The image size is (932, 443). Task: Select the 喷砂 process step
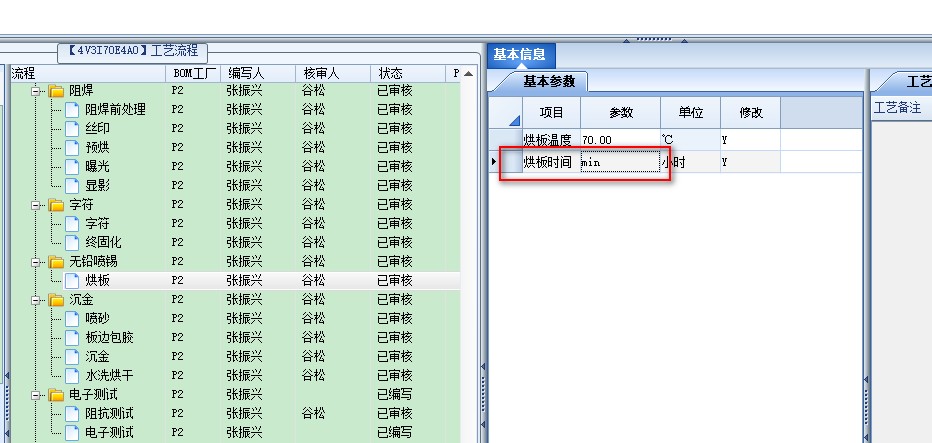click(x=97, y=319)
